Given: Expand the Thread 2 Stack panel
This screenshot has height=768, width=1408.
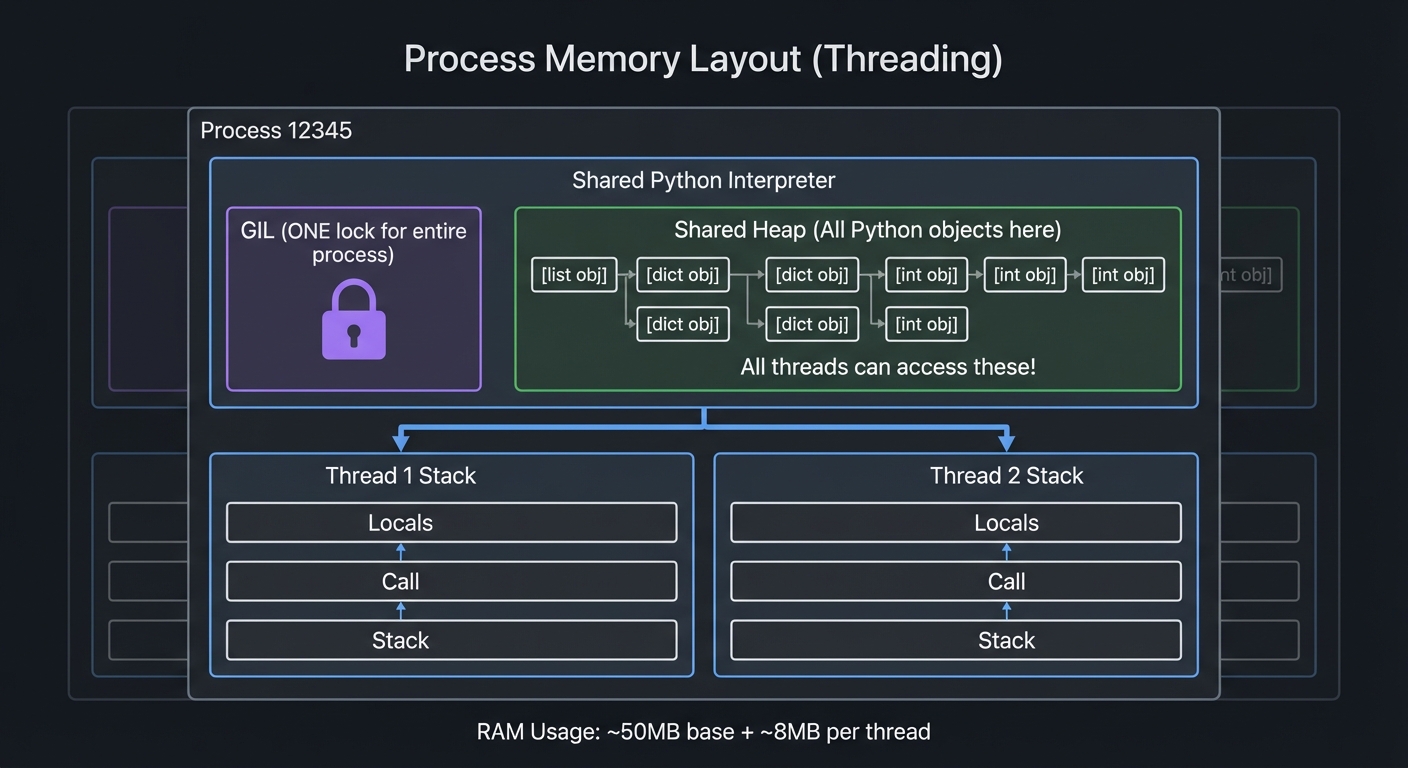Looking at the screenshot, I should click(x=1006, y=476).
